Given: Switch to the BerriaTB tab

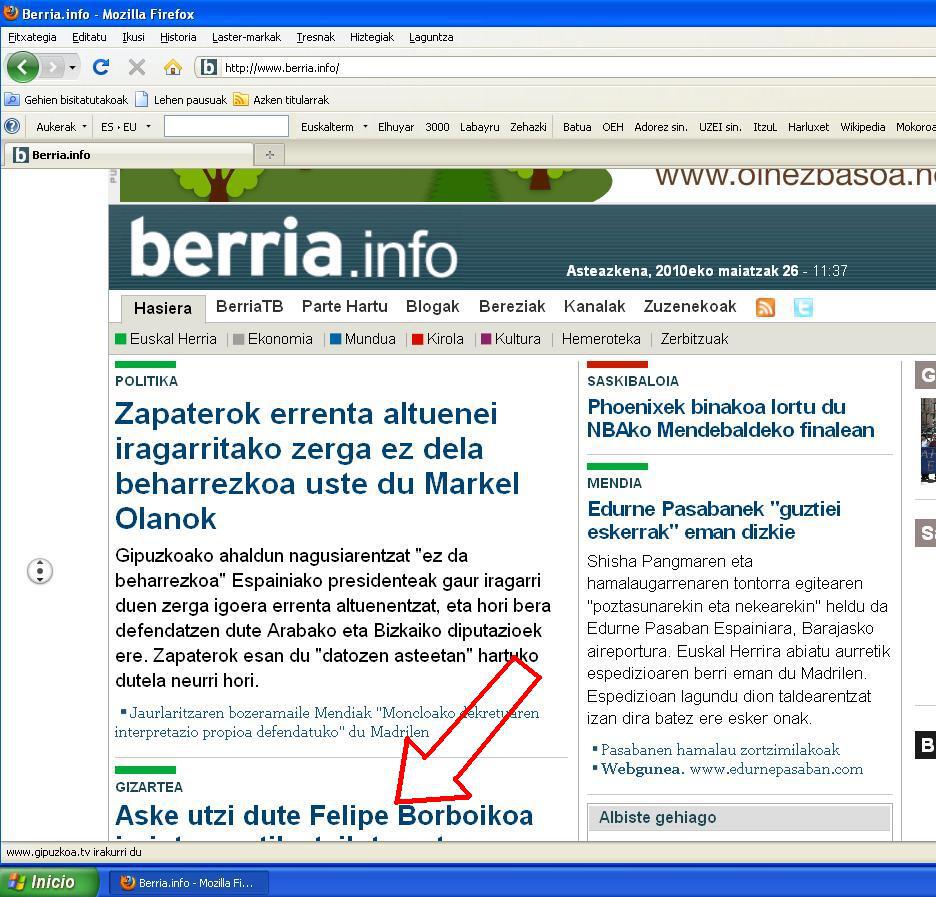Looking at the screenshot, I should [249, 306].
